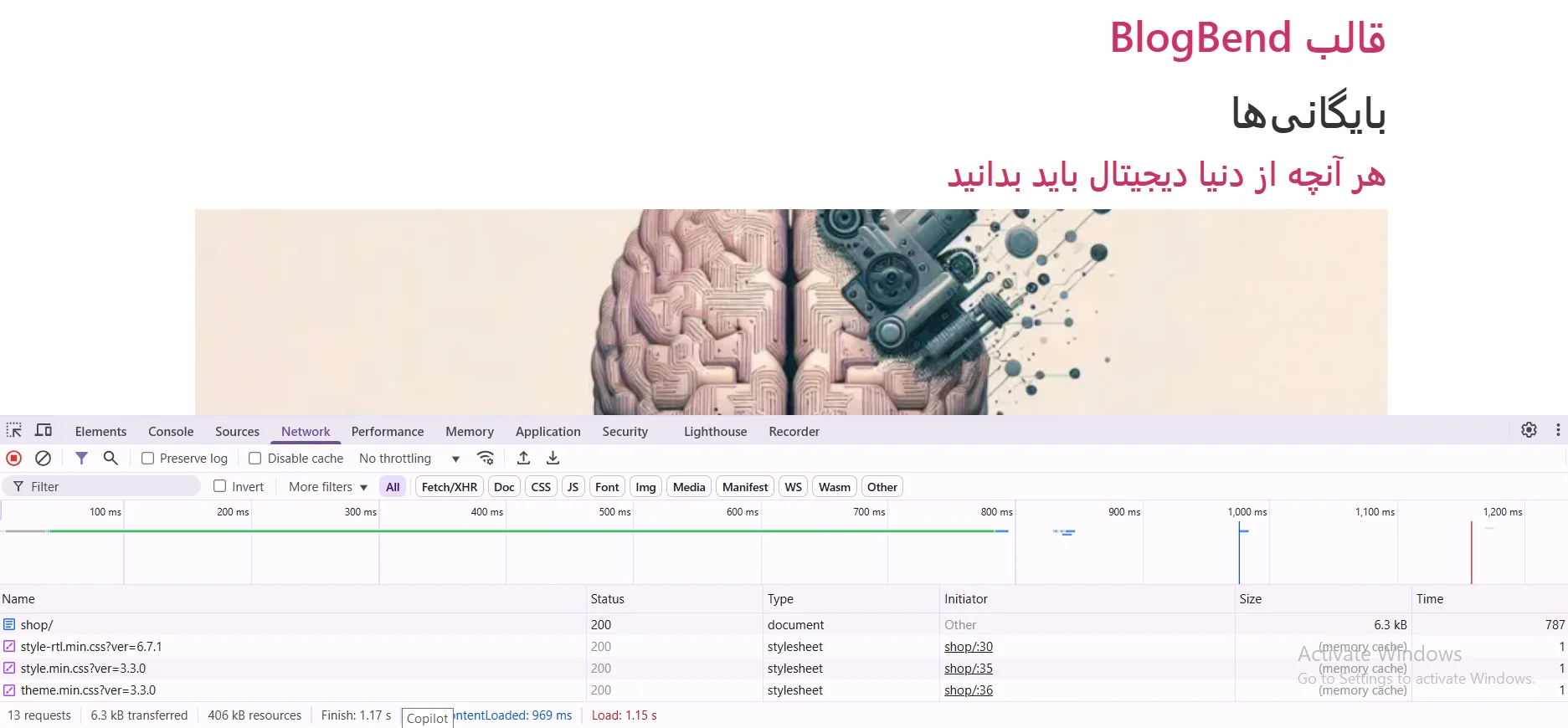Filter requests by Manifest

(x=745, y=487)
